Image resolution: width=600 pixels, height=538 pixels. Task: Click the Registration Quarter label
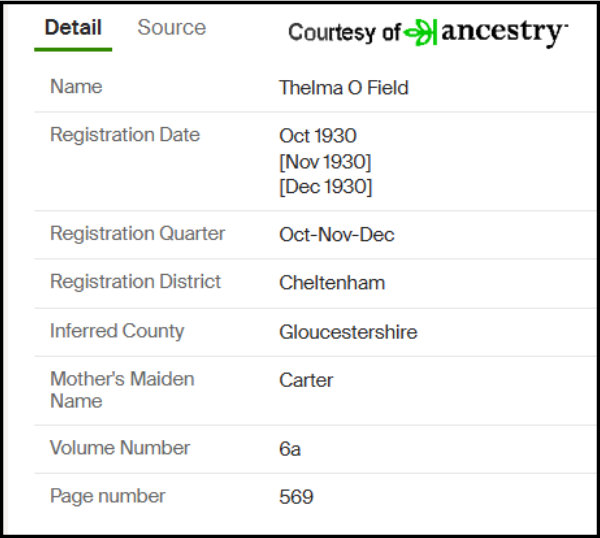pyautogui.click(x=137, y=233)
